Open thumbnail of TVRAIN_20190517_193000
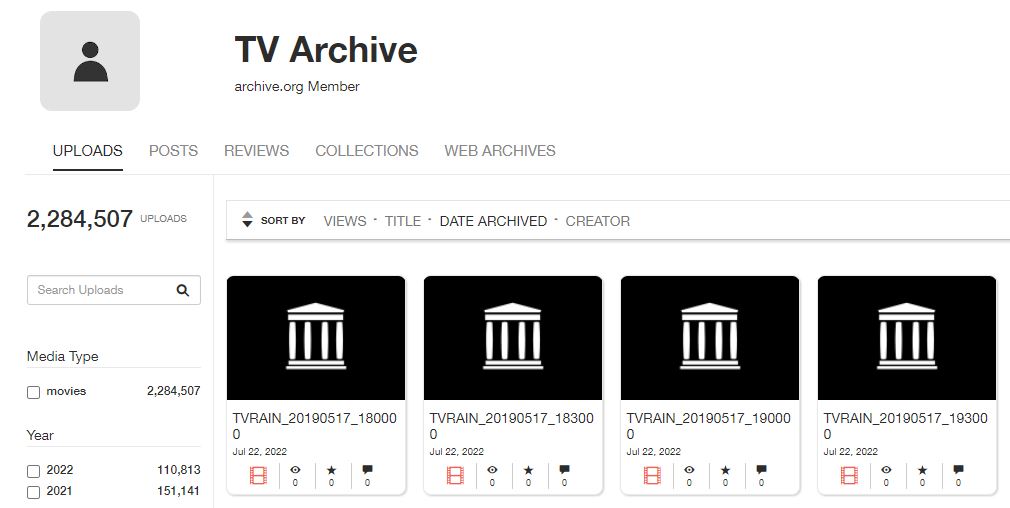The image size is (1010, 508). (907, 338)
